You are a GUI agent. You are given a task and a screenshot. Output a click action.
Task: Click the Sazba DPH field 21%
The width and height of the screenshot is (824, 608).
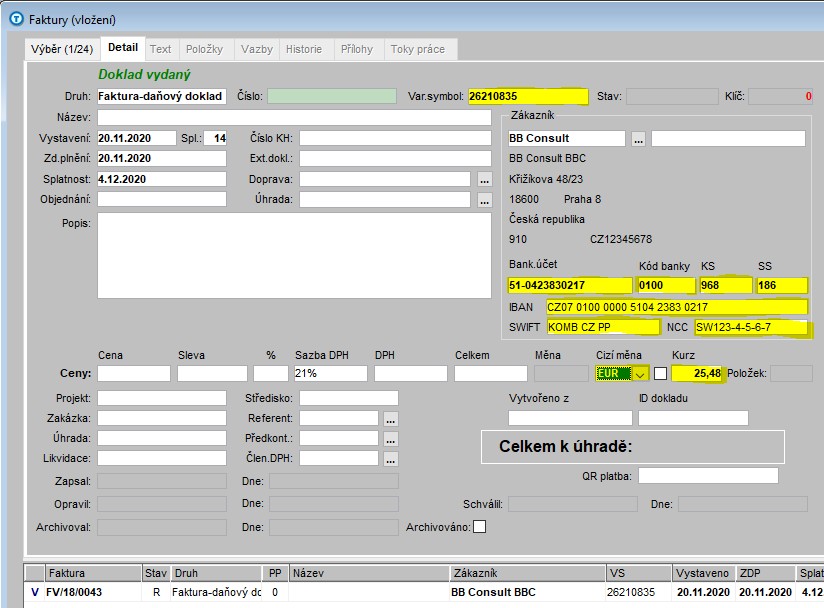[x=331, y=373]
